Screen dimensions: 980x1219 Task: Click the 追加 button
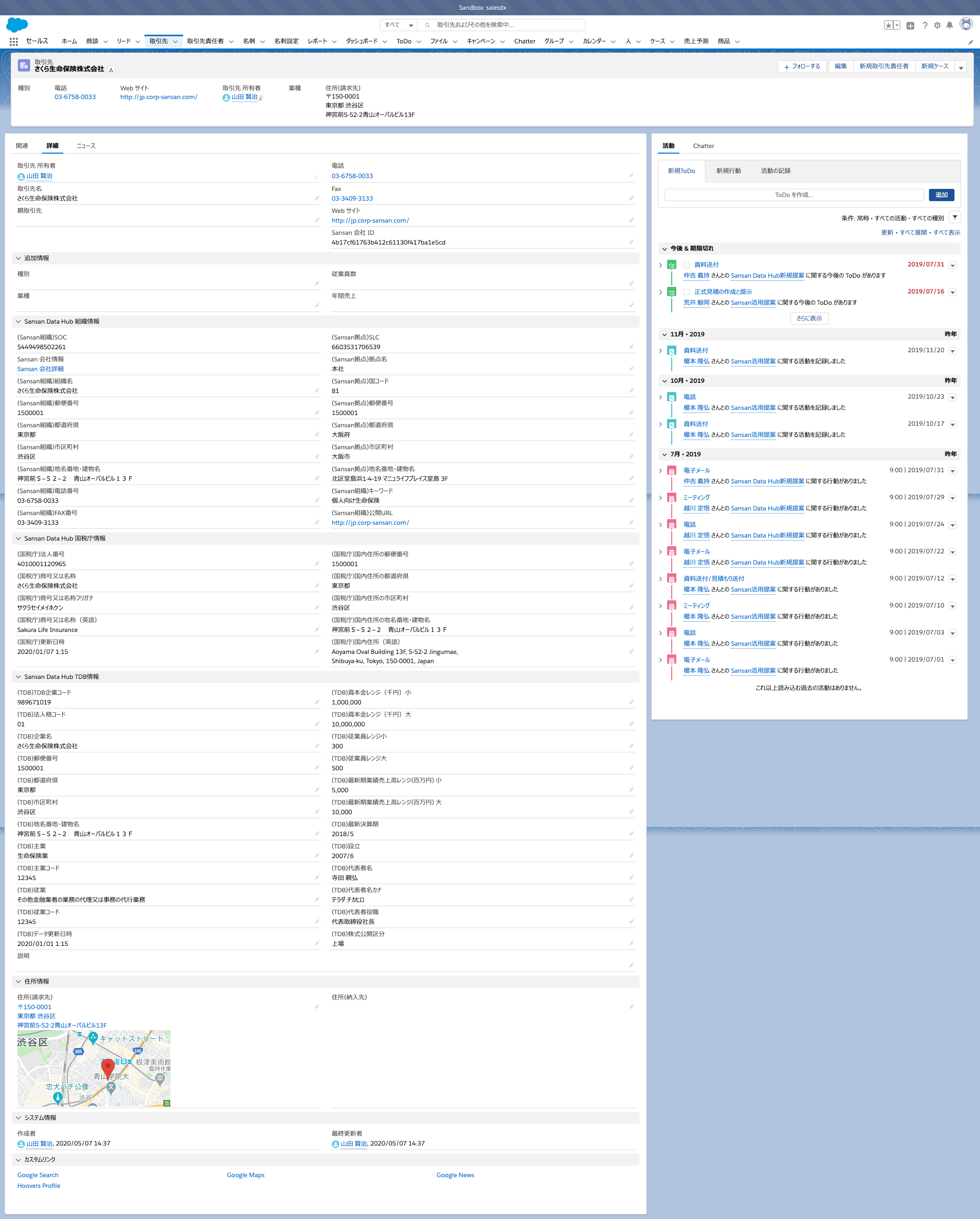coord(941,195)
